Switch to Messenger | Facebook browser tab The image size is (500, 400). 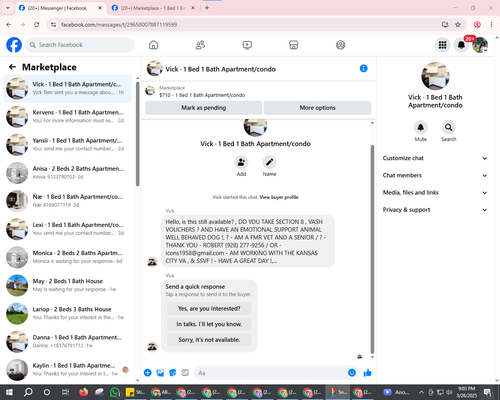[x=61, y=8]
